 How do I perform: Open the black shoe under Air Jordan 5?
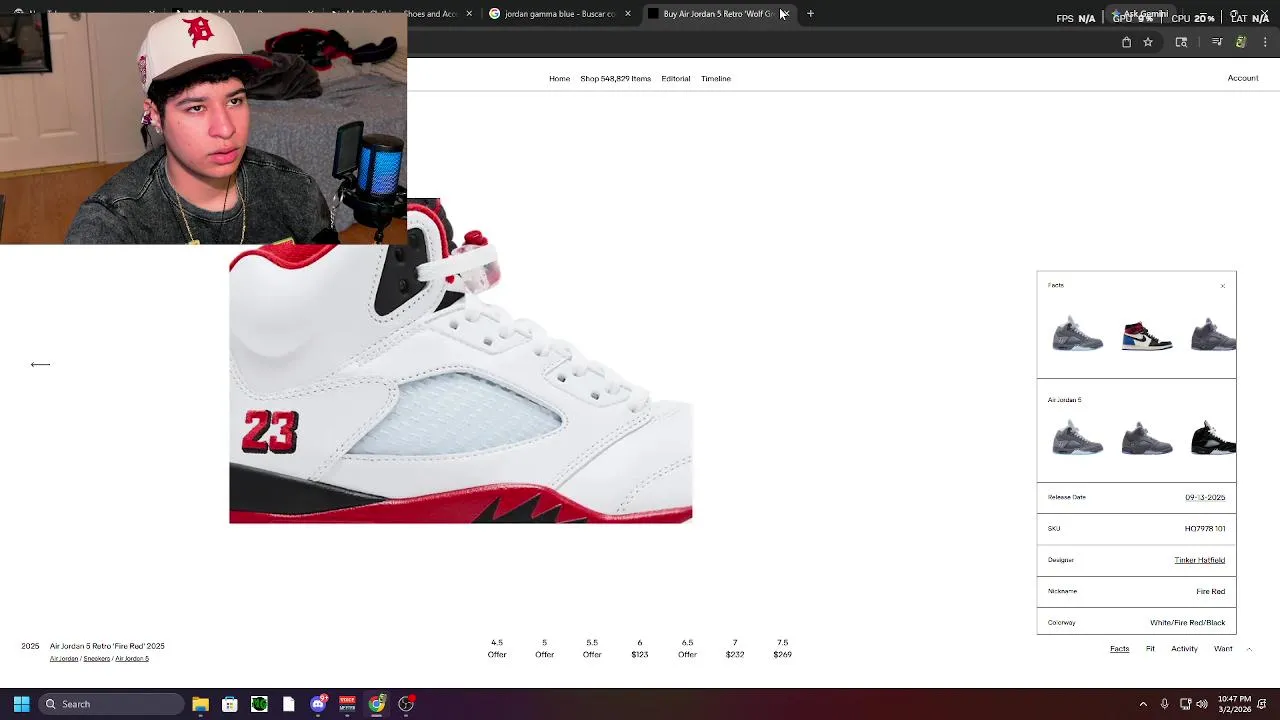(1213, 438)
